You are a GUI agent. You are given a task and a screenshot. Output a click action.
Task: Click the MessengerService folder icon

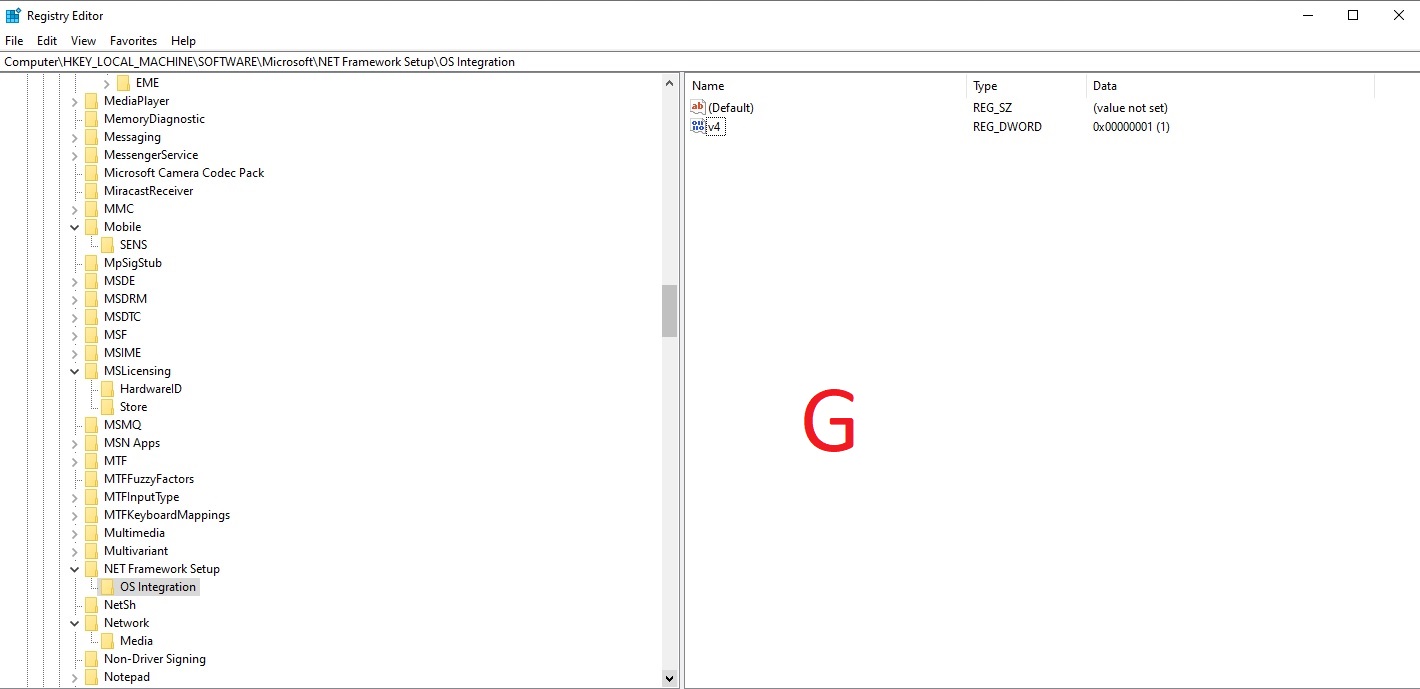tap(92, 155)
